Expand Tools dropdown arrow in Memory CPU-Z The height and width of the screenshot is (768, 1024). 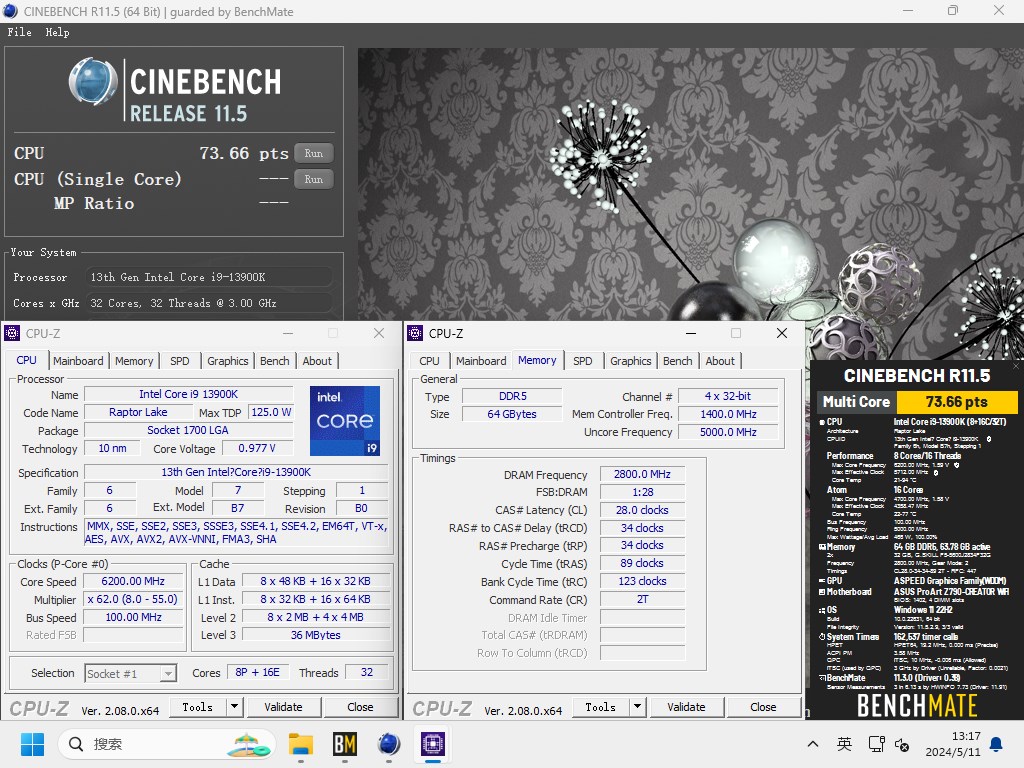click(637, 707)
